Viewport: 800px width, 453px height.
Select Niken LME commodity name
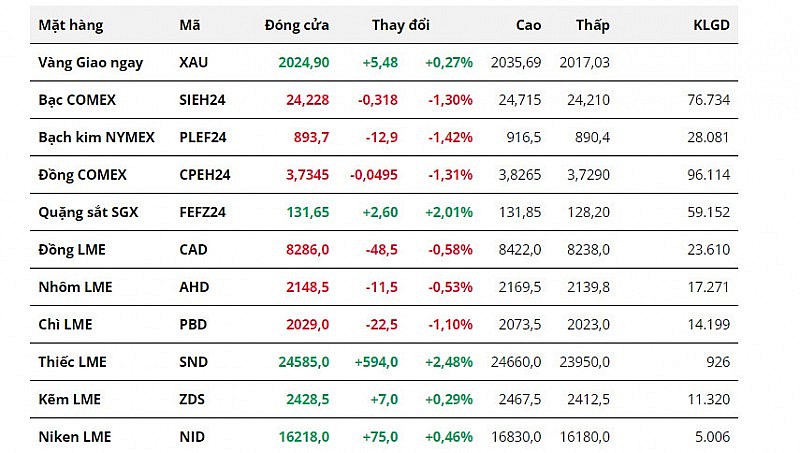pos(75,437)
